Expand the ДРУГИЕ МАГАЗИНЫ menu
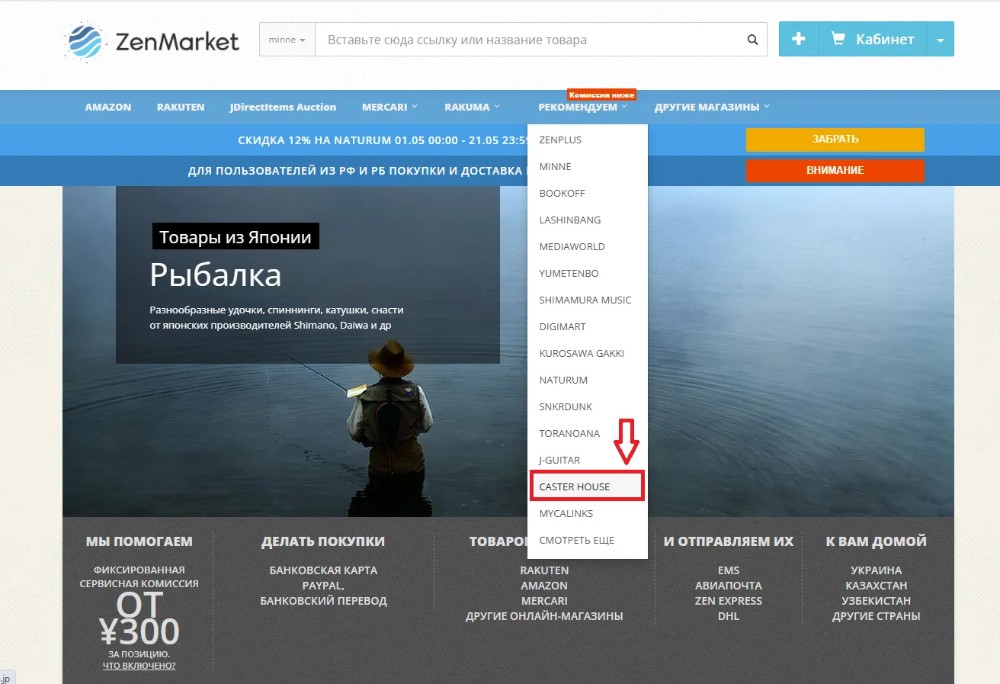Screen dimensions: 1000x684 (712, 107)
